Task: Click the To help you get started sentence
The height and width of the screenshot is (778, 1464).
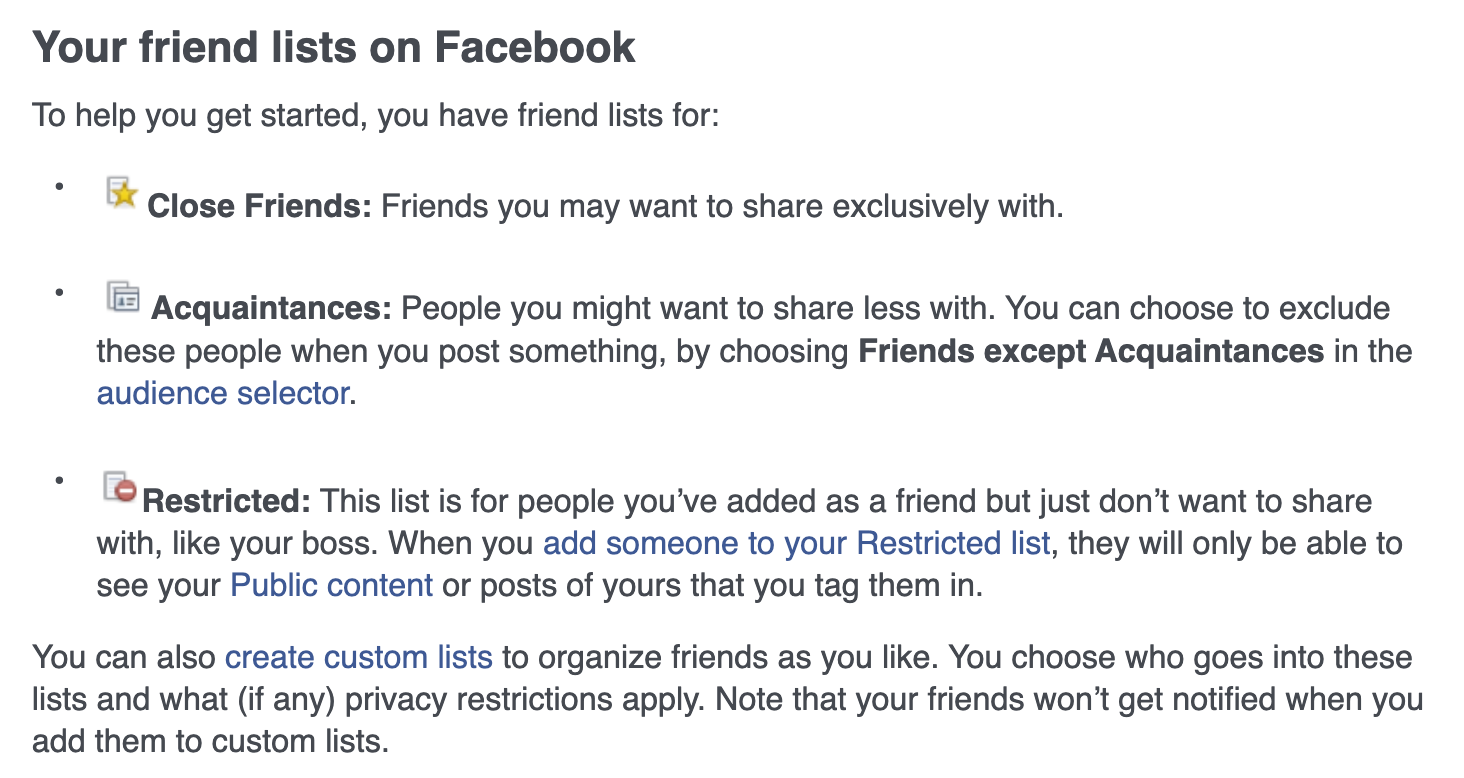Action: (376, 115)
